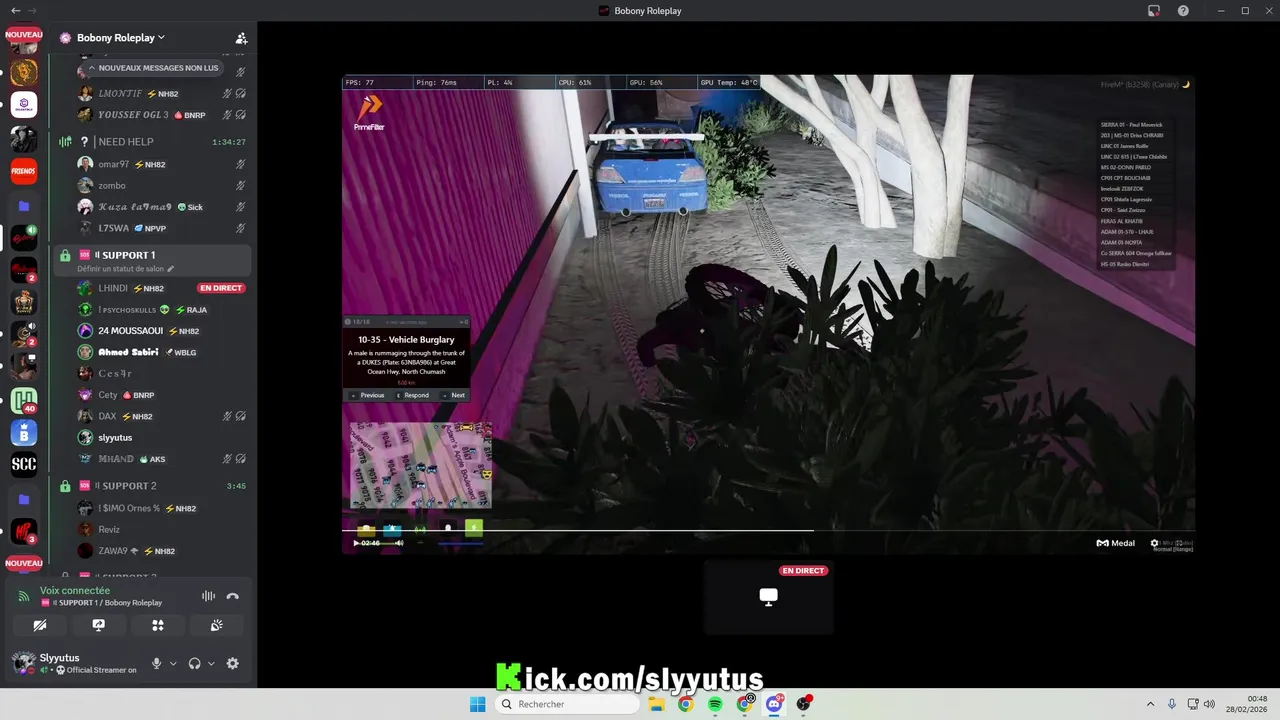Click the bottom NOUVEAU unread indicator
The image size is (1280, 720).
pos(24,563)
